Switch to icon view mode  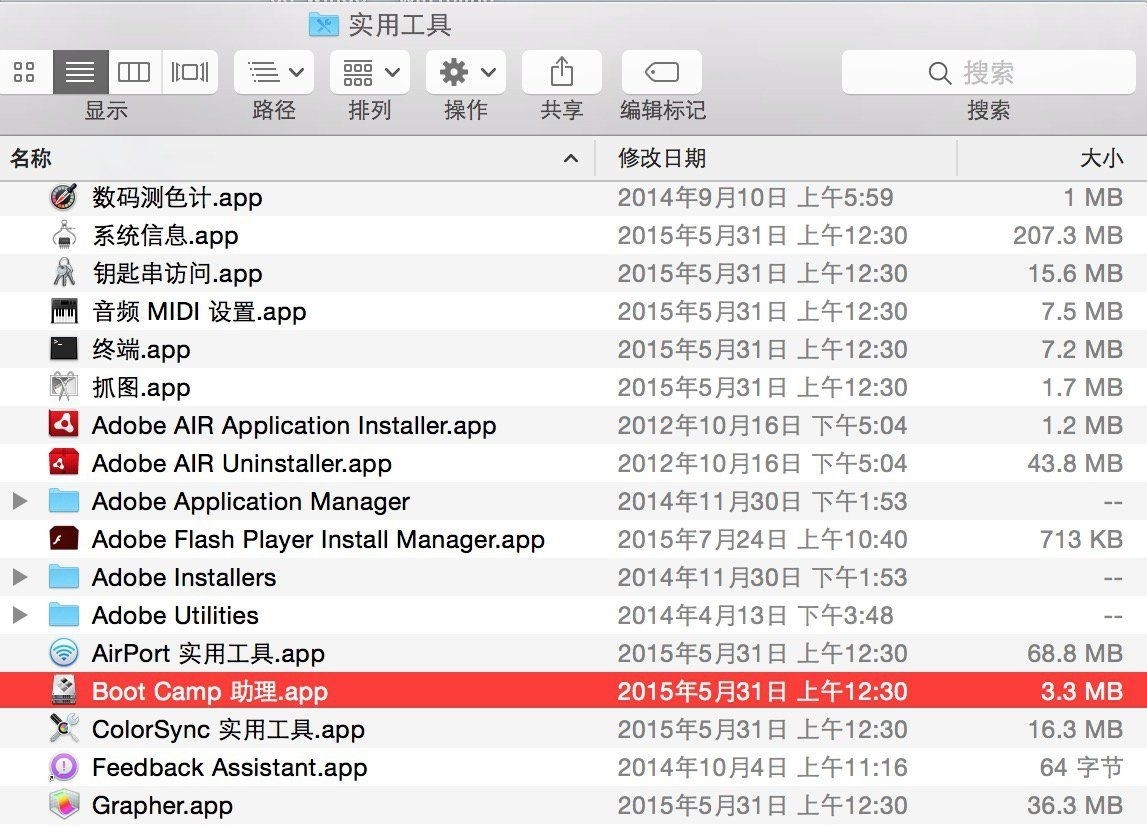point(25,72)
